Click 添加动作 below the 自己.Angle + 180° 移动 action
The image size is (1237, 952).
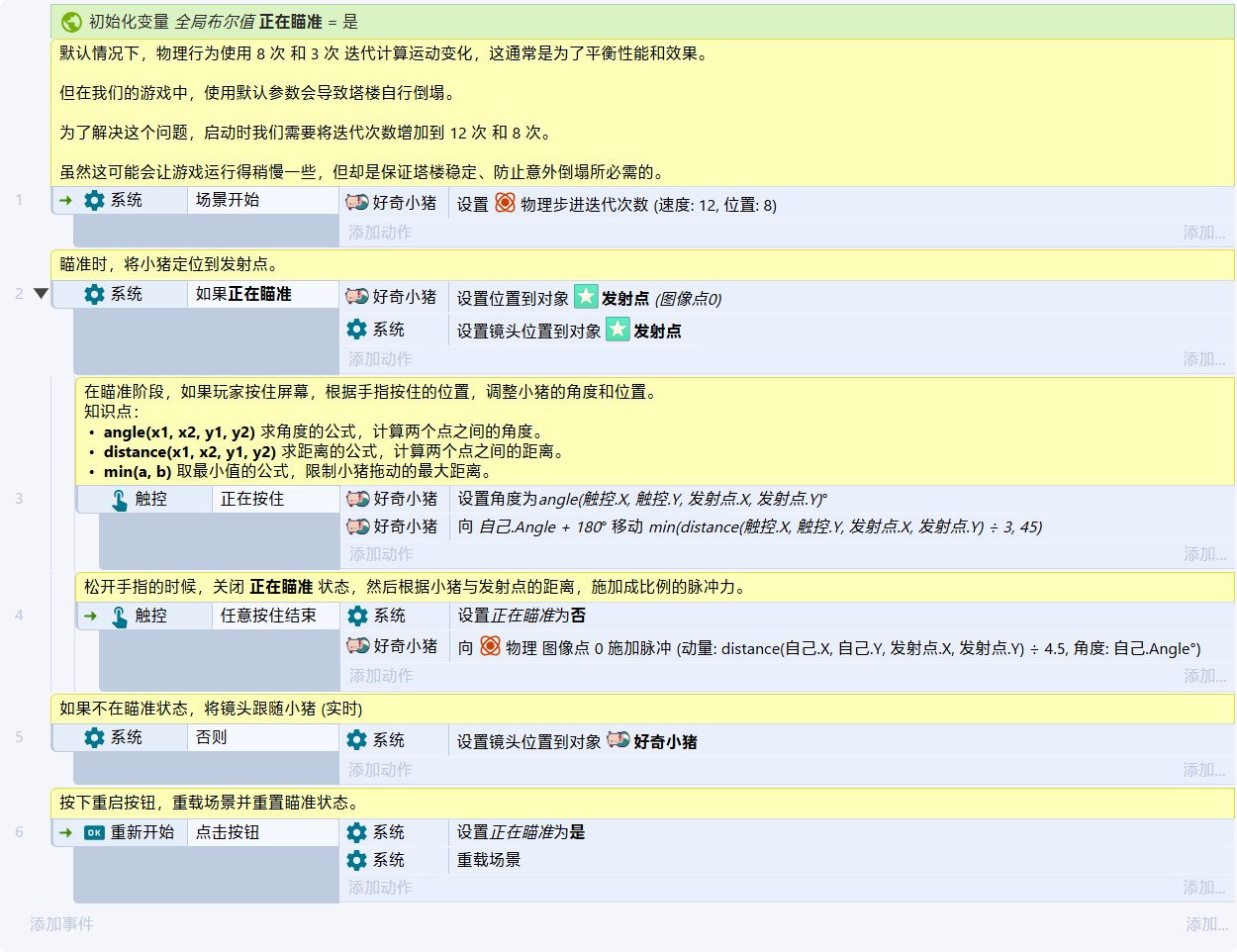tap(381, 554)
